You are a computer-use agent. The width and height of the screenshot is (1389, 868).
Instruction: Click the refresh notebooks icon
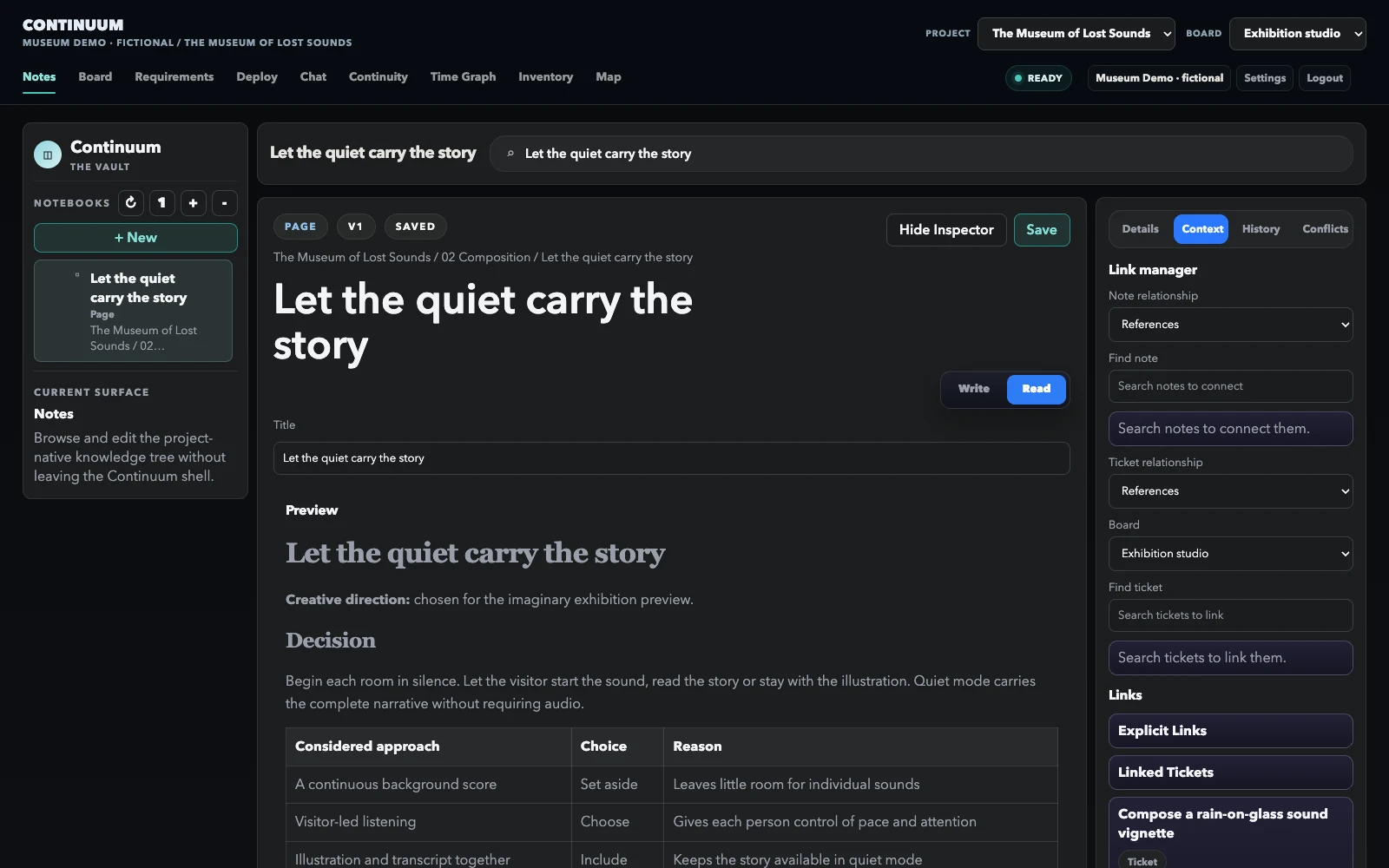coord(131,202)
